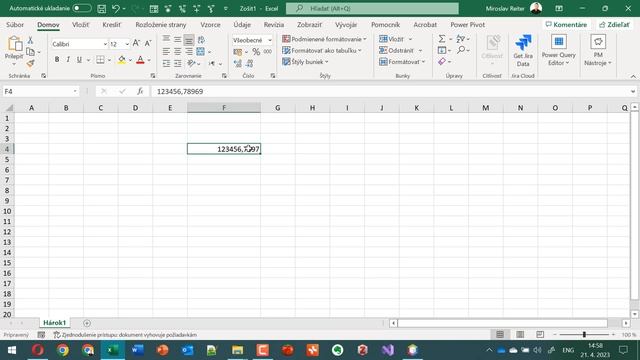Click the Sort and Filter icon
640x360 pixels.
click(461, 39)
